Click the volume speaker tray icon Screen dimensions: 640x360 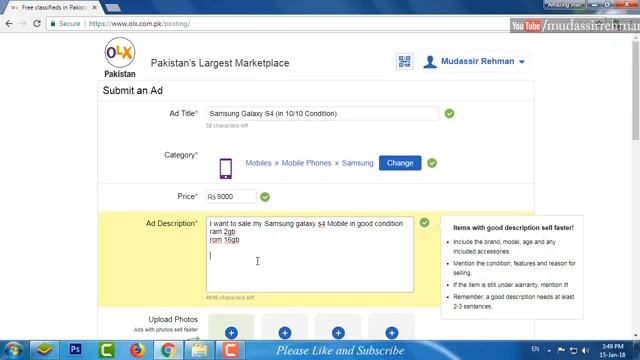coord(586,350)
